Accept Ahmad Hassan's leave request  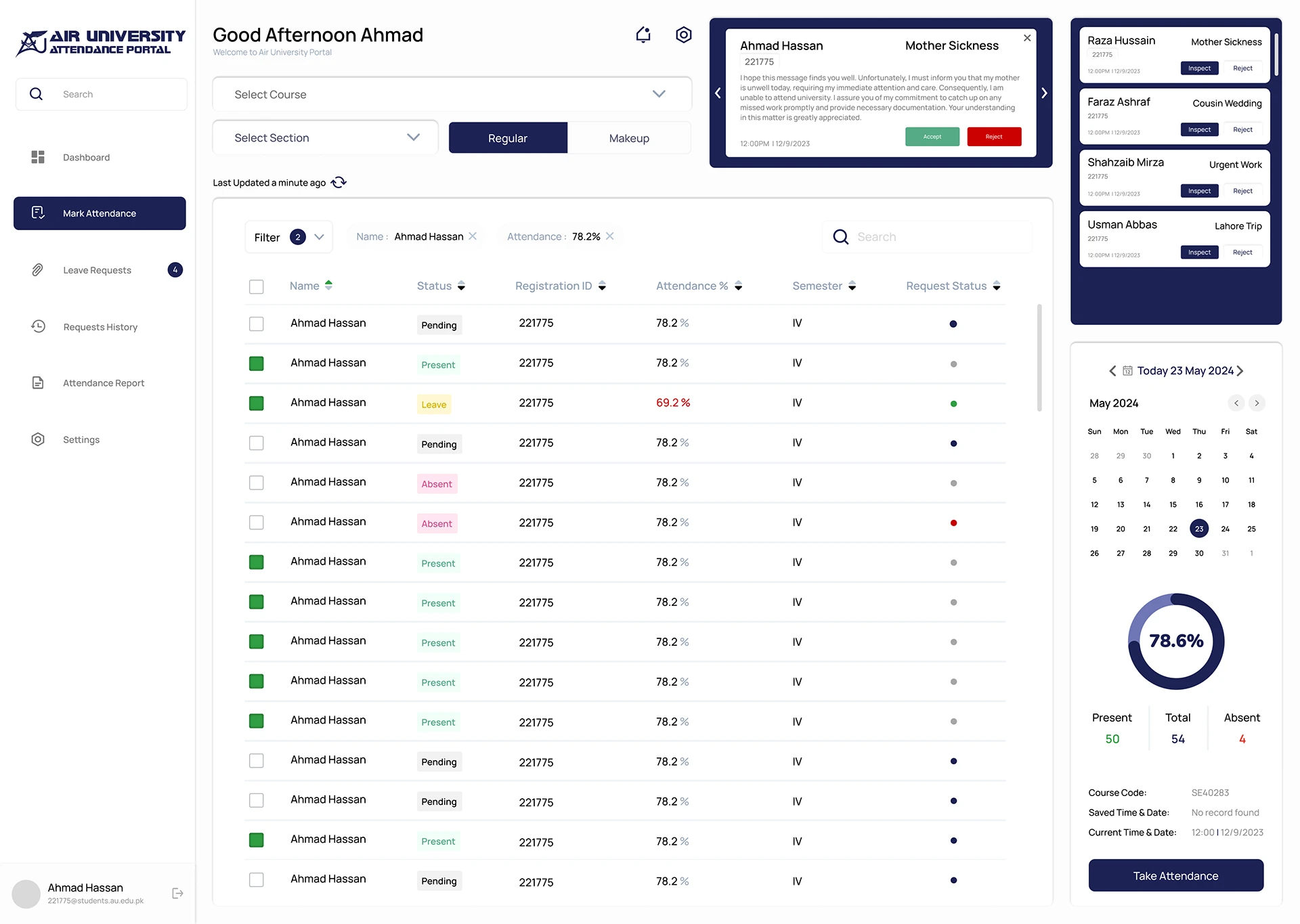pos(932,137)
